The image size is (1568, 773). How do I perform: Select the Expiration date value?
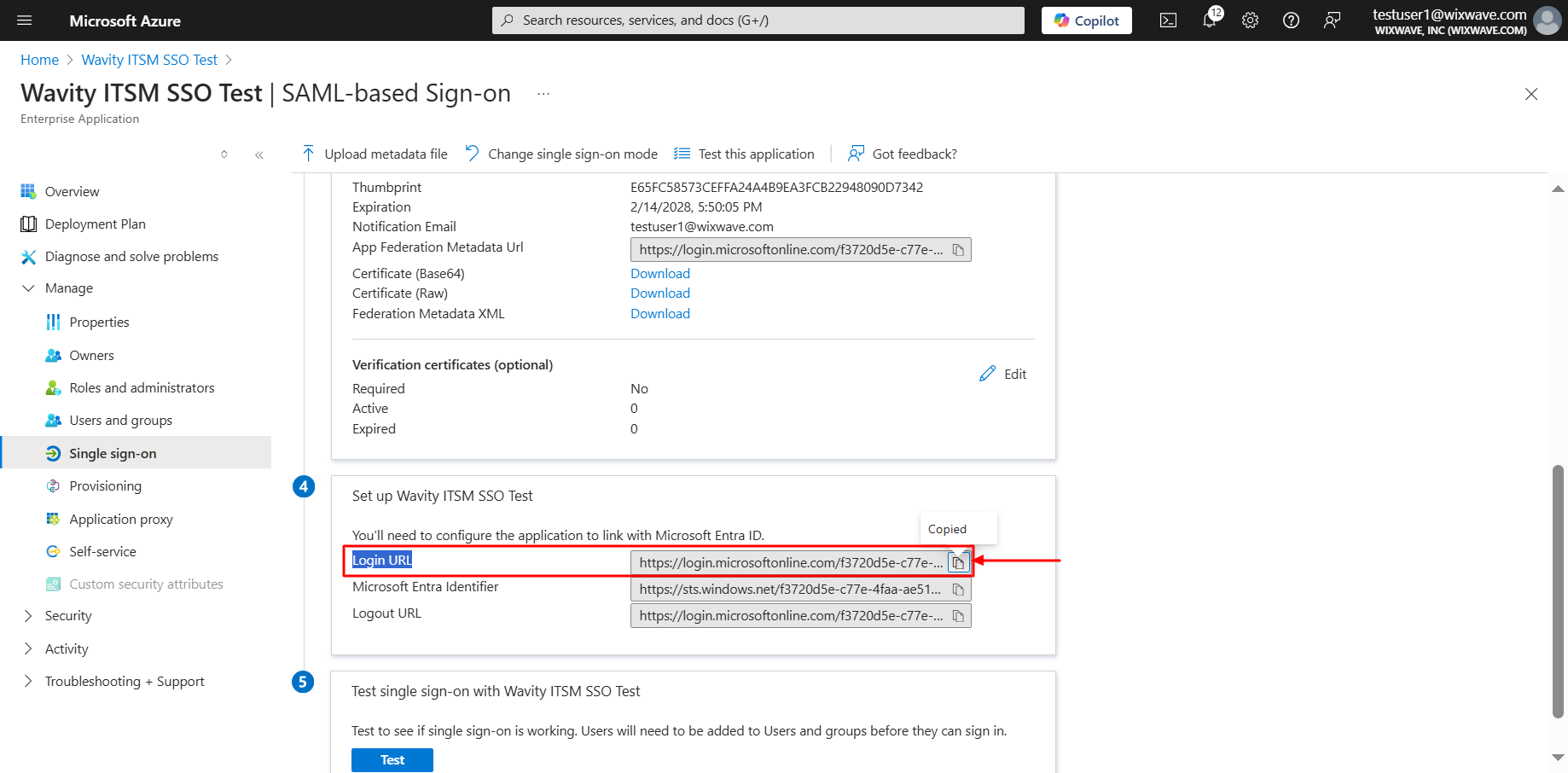coord(696,206)
